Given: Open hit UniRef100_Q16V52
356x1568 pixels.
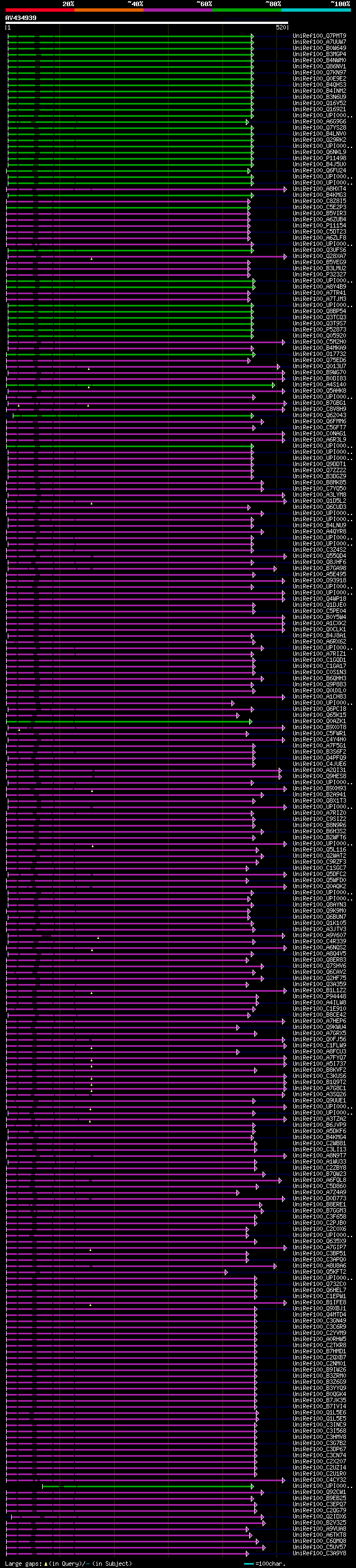Looking at the screenshot, I should 319,103.
